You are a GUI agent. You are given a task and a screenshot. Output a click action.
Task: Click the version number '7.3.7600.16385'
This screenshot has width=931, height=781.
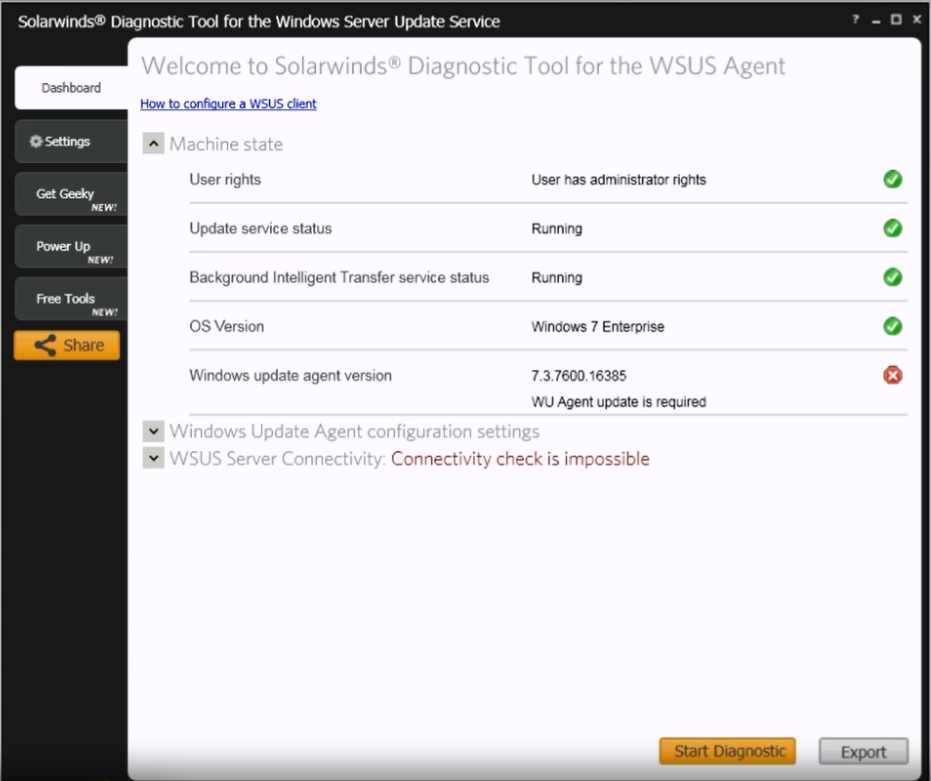[x=579, y=375]
